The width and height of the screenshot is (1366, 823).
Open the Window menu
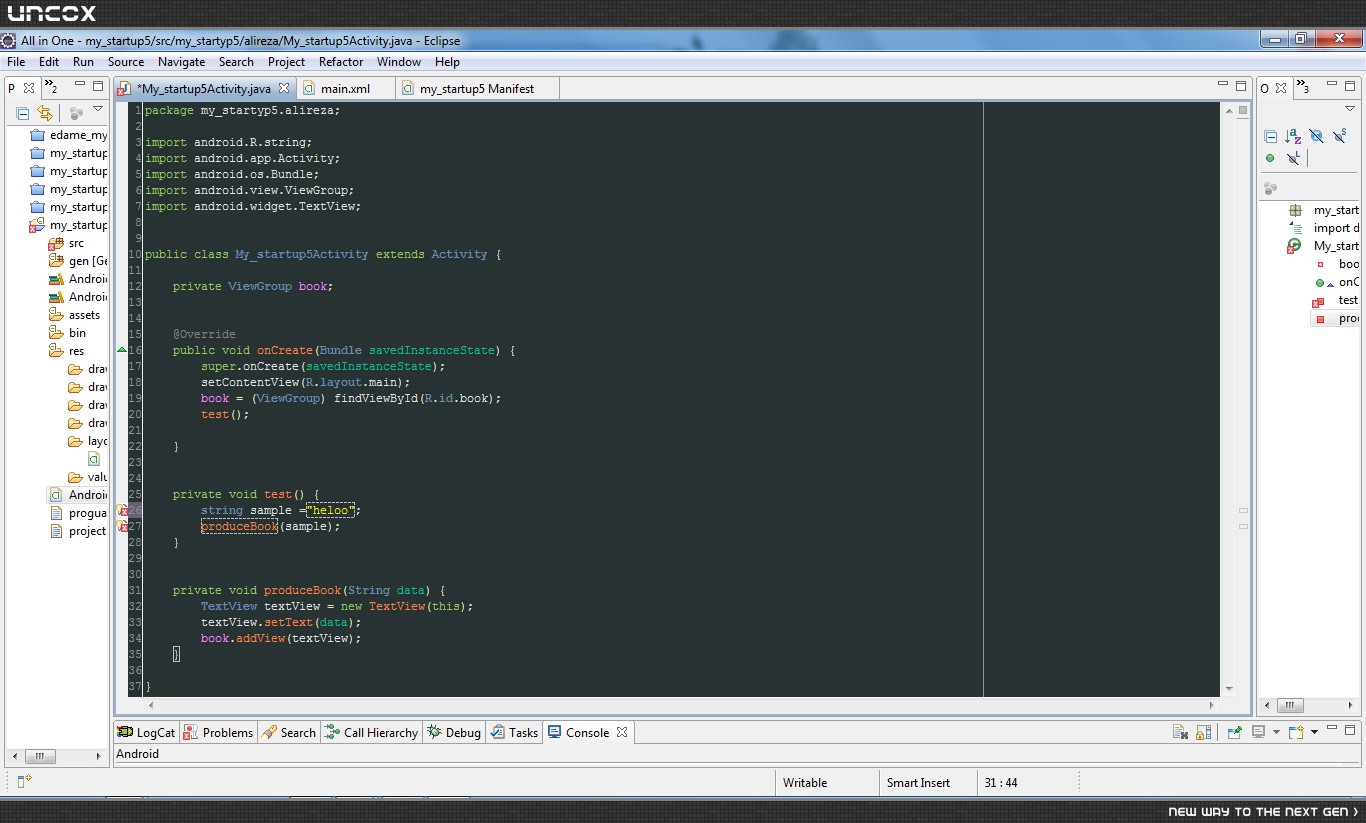click(x=399, y=62)
